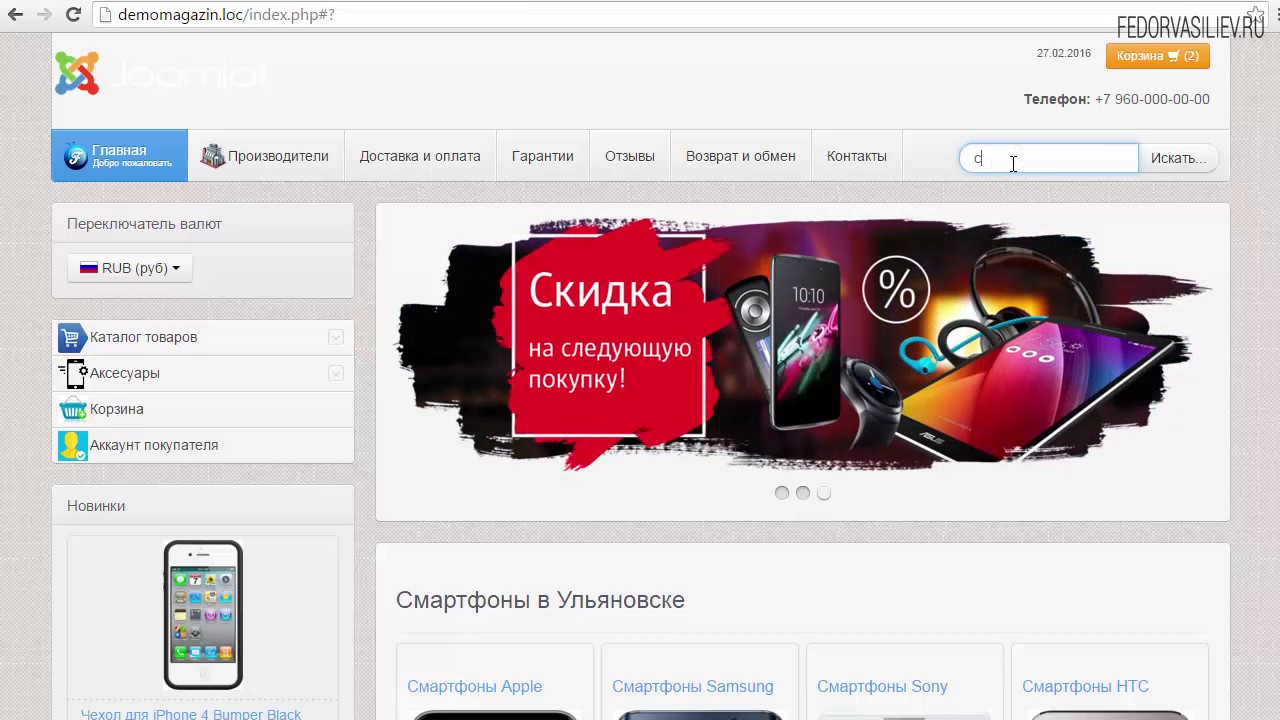The height and width of the screenshot is (720, 1280).
Task: Click the shopping cart icon beside Каталог товаров
Action: point(72,337)
